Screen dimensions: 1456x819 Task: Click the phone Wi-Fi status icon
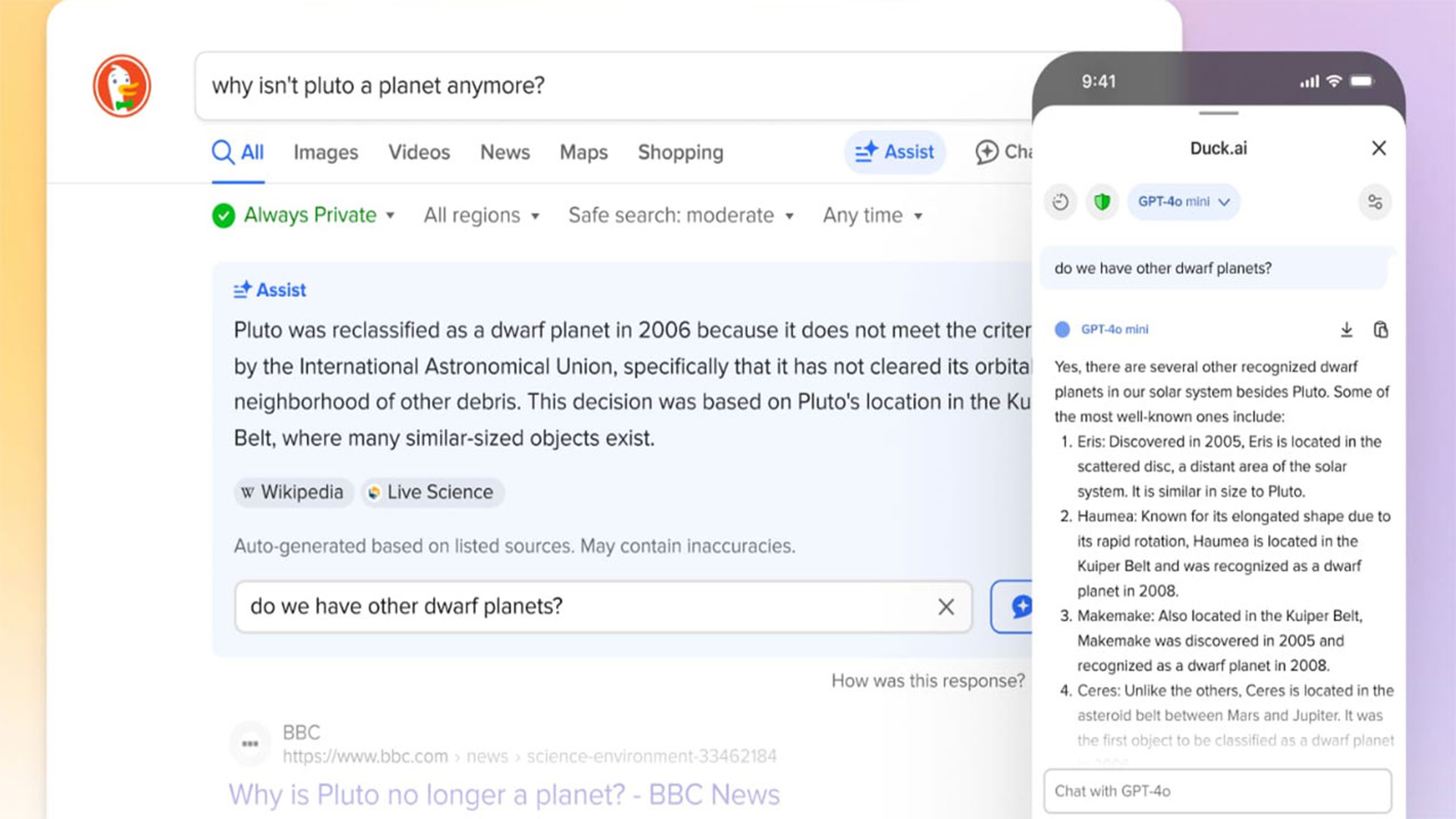click(1334, 82)
